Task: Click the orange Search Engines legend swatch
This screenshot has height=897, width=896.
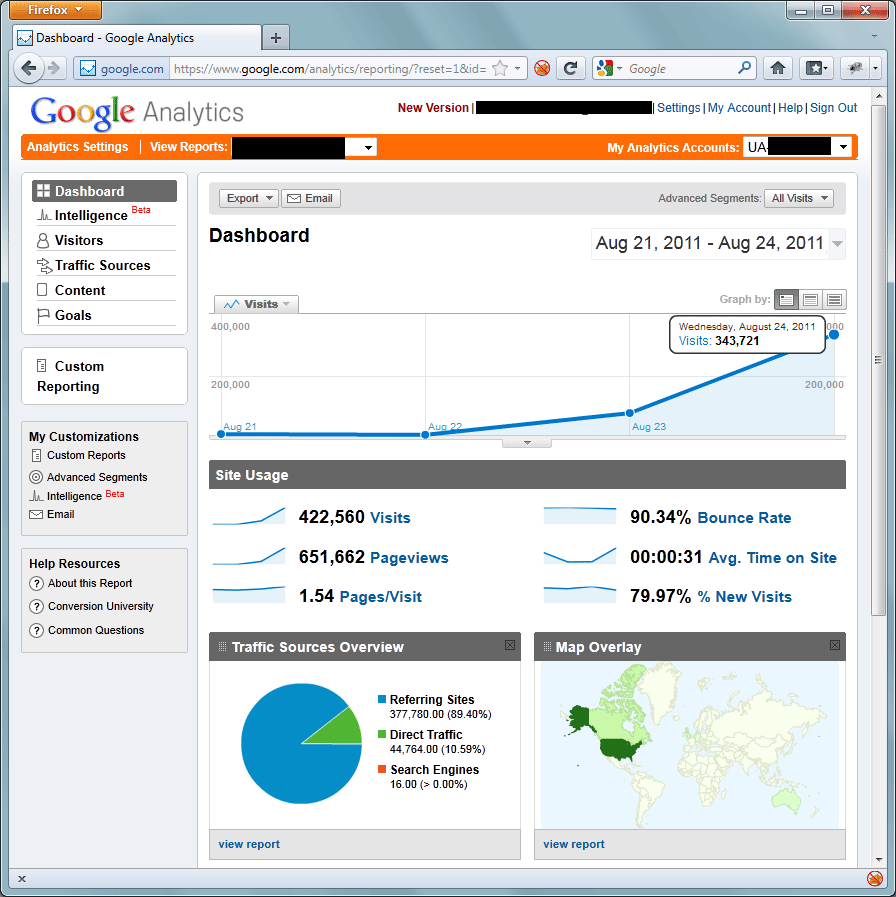Action: click(382, 769)
